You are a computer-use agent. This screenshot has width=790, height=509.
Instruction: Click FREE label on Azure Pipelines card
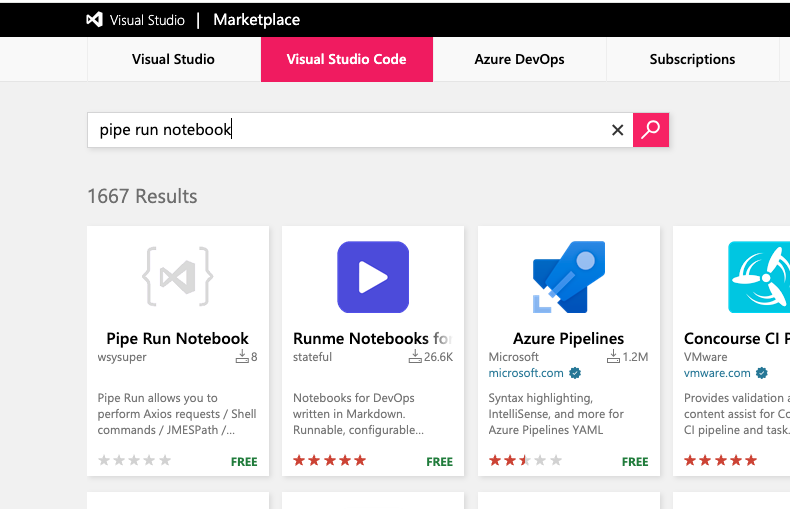coord(635,462)
